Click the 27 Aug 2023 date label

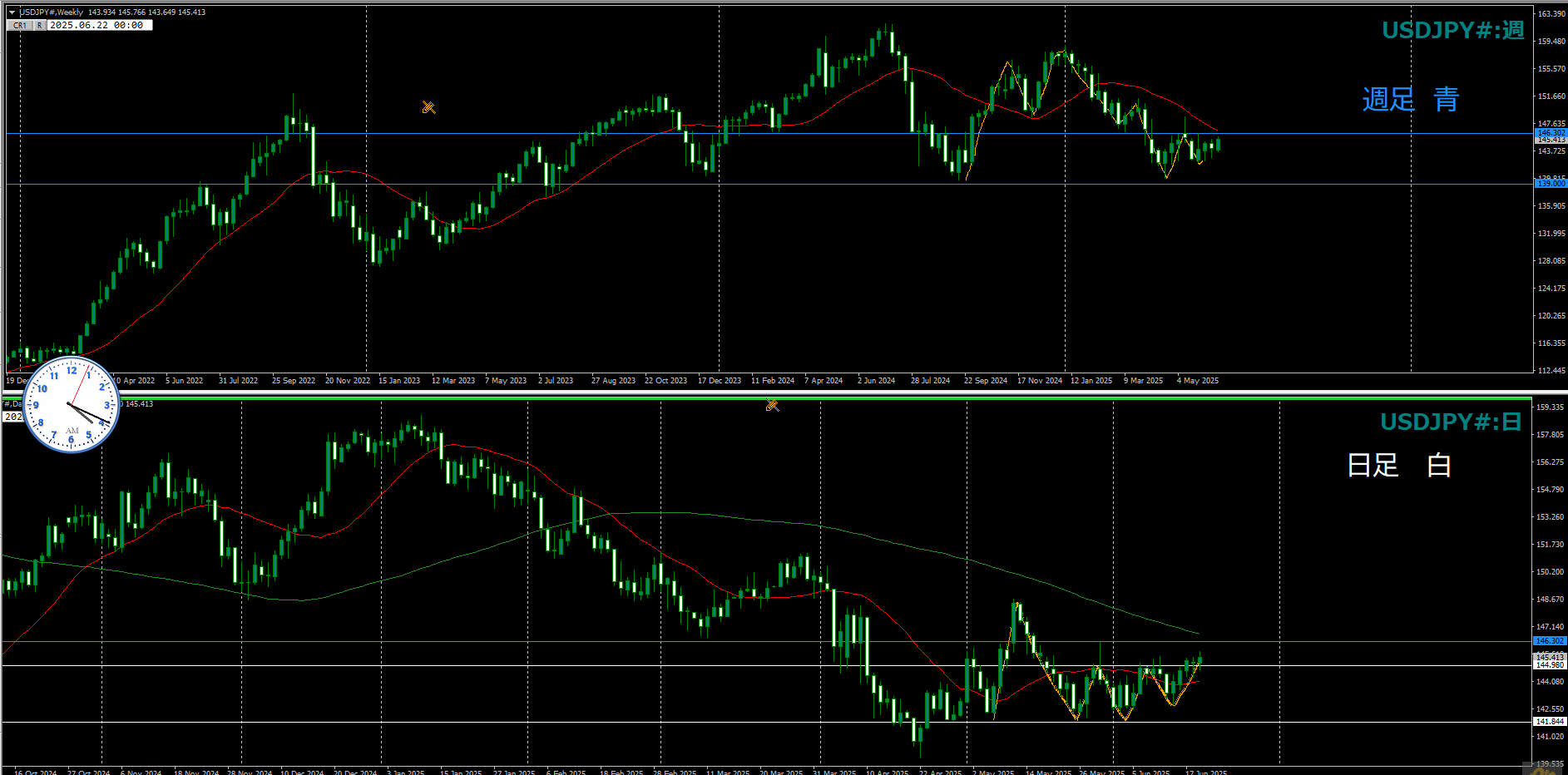point(613,381)
